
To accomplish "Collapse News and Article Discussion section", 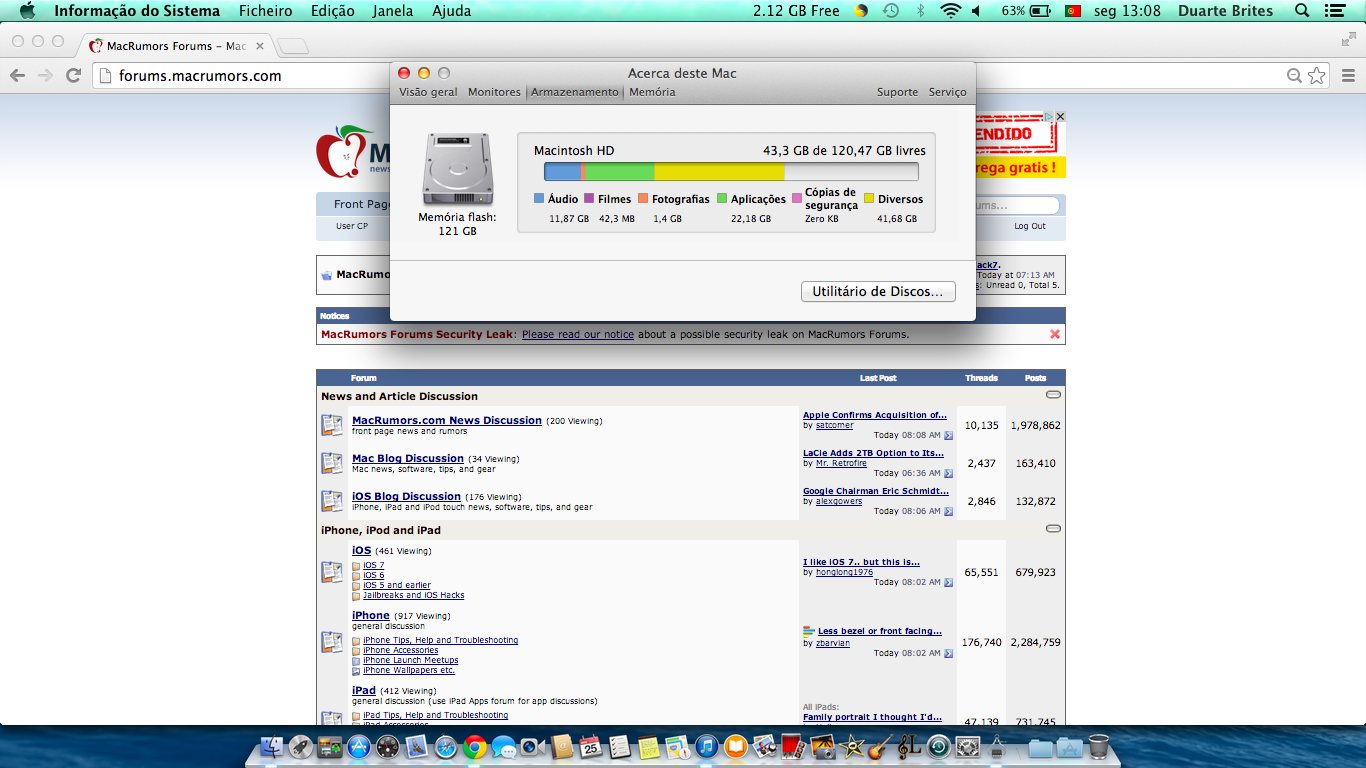I will (x=1053, y=395).
